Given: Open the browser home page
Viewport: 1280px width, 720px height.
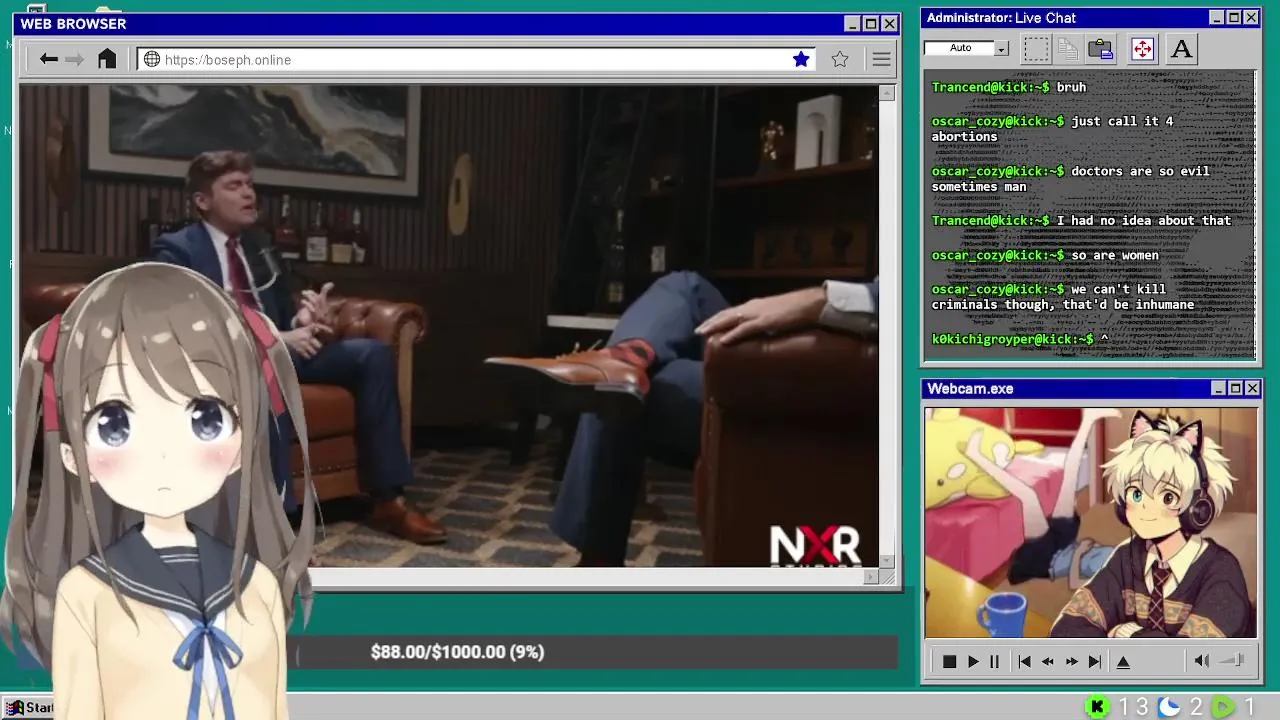Looking at the screenshot, I should (107, 59).
